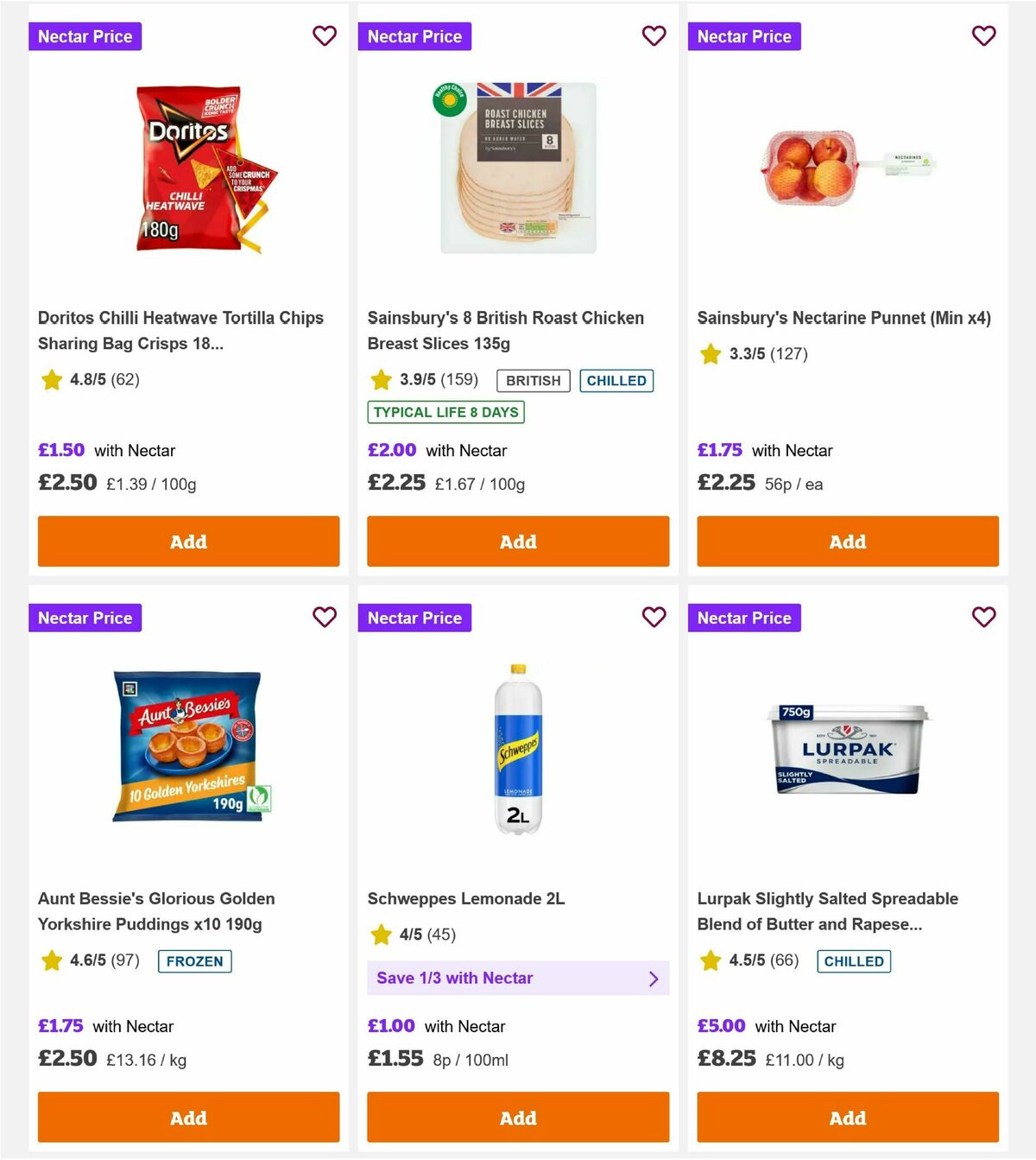Toggle favourite heart on Lurpak Spreadable
The height and width of the screenshot is (1160, 1036).
point(983,618)
